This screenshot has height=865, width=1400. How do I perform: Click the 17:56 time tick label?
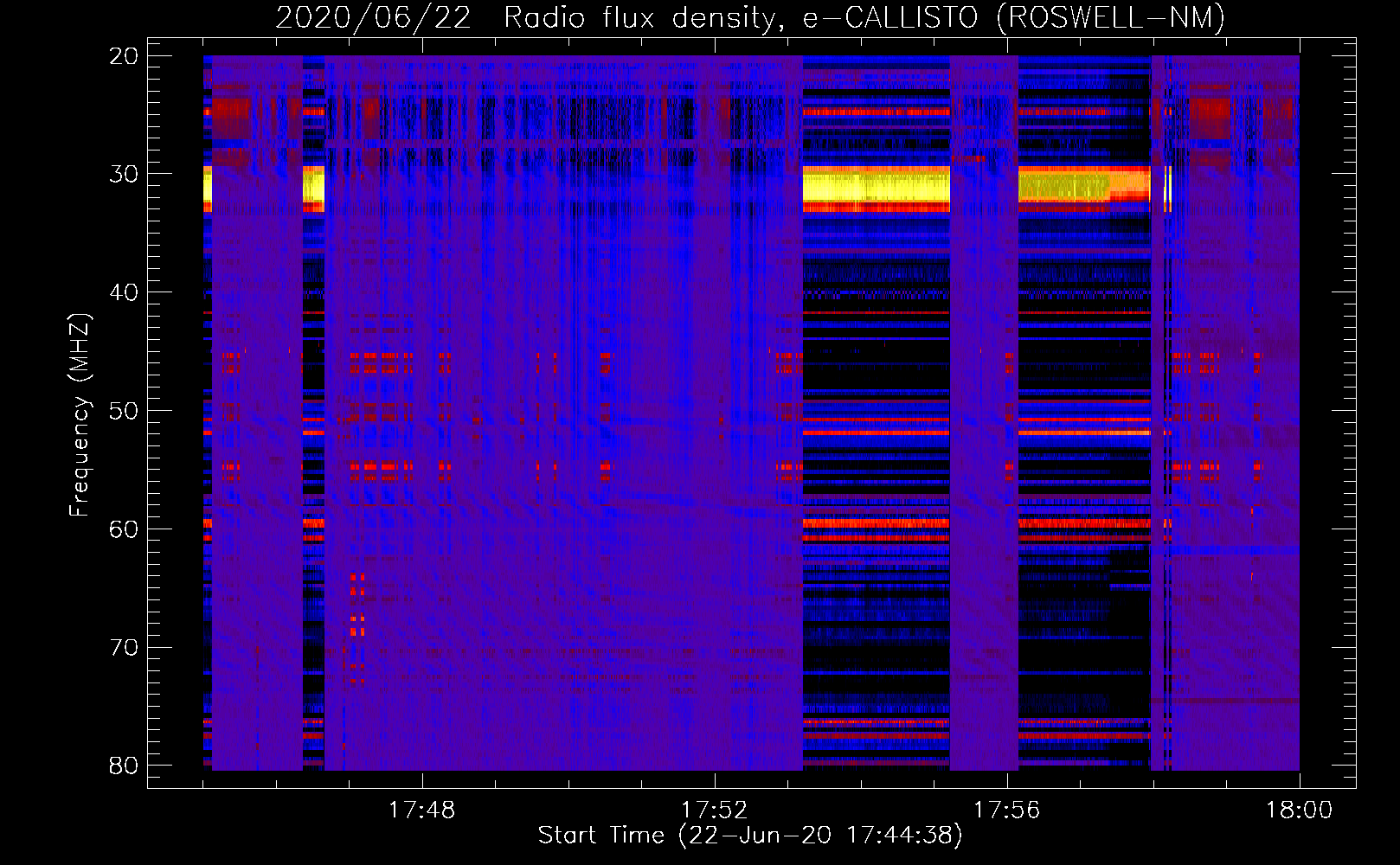pos(1006,811)
